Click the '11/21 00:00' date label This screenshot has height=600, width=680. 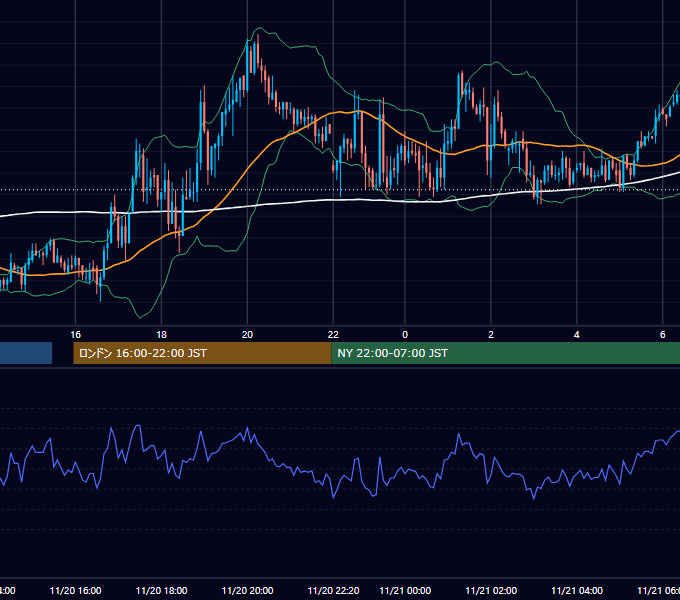coord(405,591)
